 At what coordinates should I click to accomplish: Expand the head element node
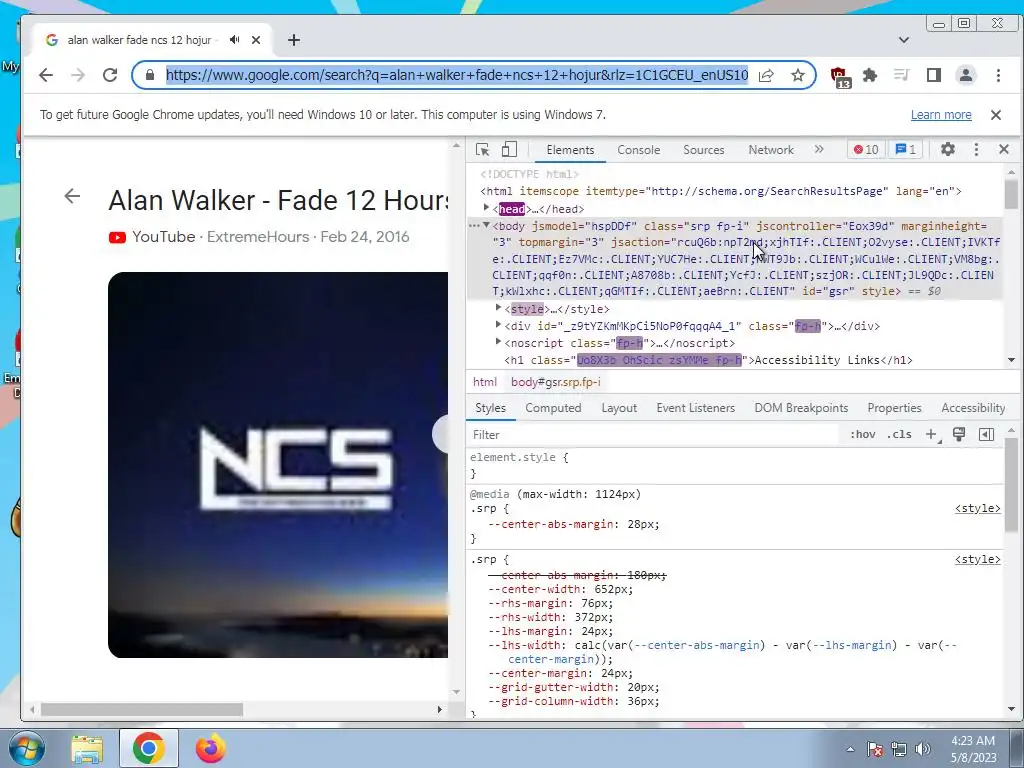(487, 208)
